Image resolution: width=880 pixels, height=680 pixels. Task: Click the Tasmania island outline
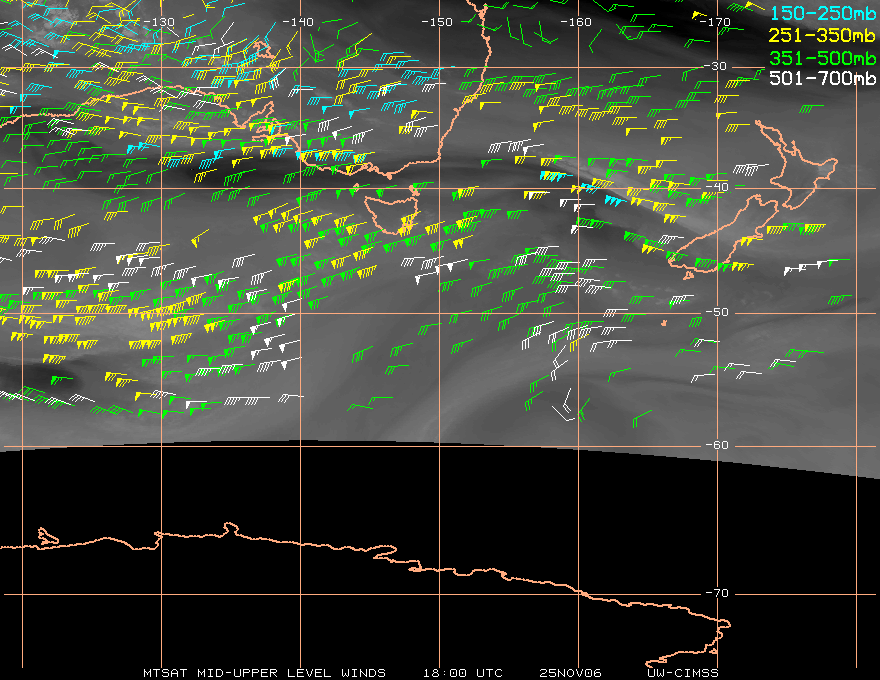click(392, 212)
